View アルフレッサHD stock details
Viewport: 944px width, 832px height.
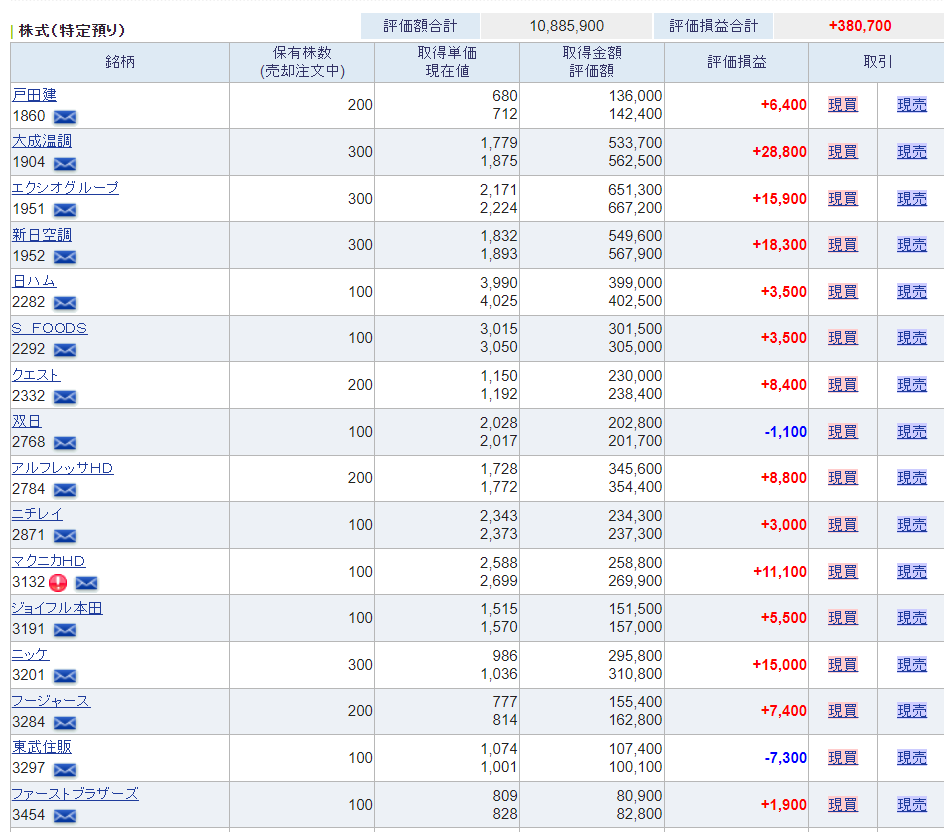coord(63,468)
